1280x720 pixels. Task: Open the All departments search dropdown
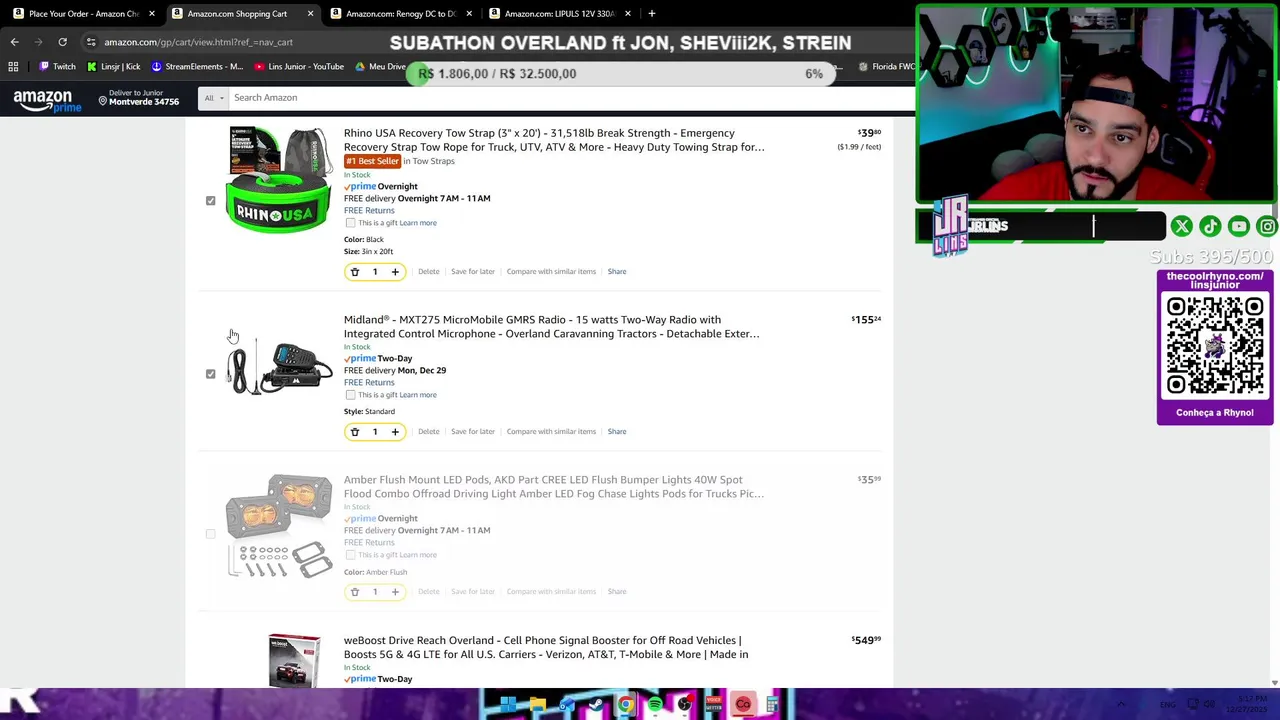pyautogui.click(x=214, y=98)
